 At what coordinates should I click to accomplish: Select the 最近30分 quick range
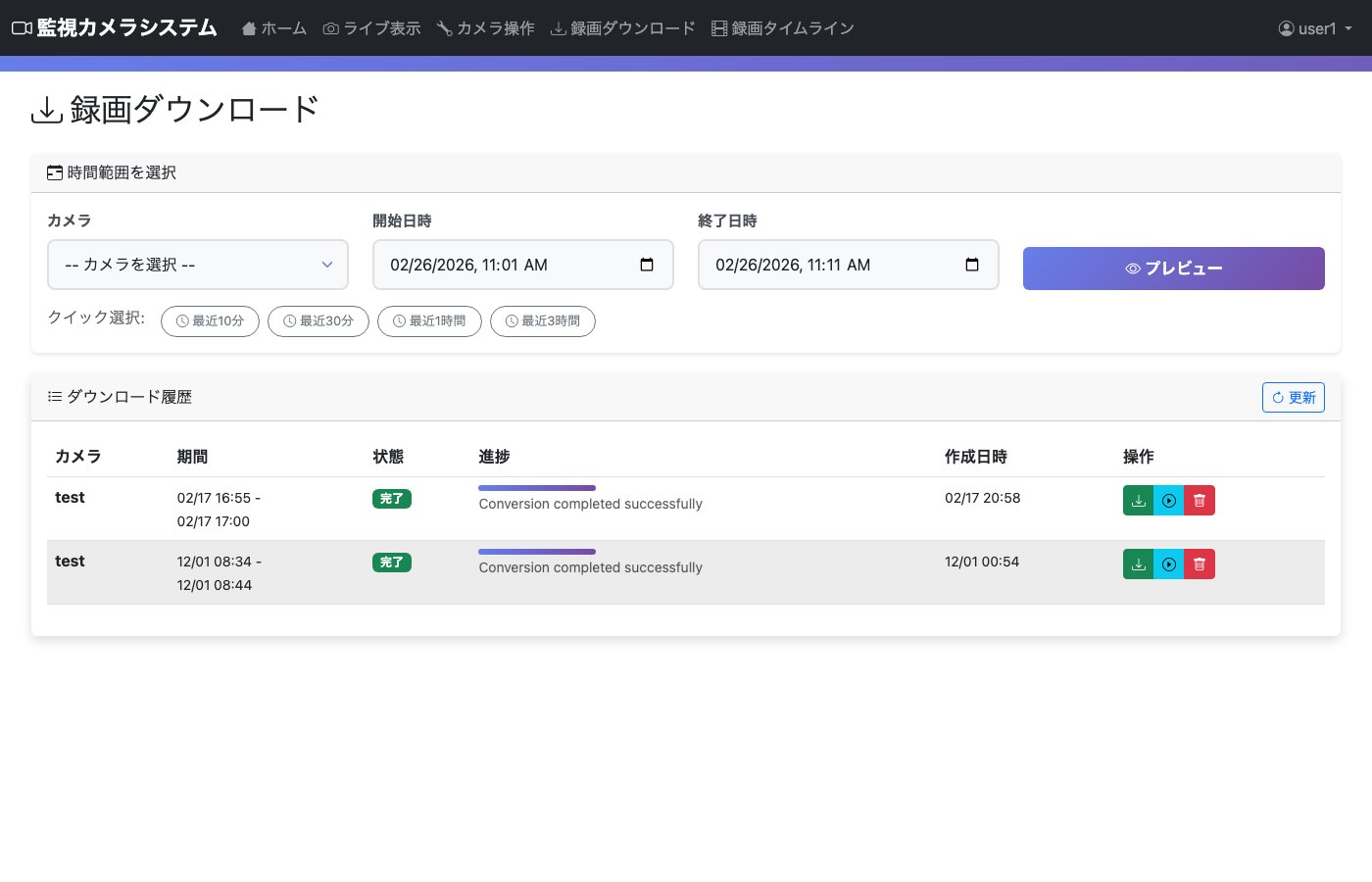[318, 320]
